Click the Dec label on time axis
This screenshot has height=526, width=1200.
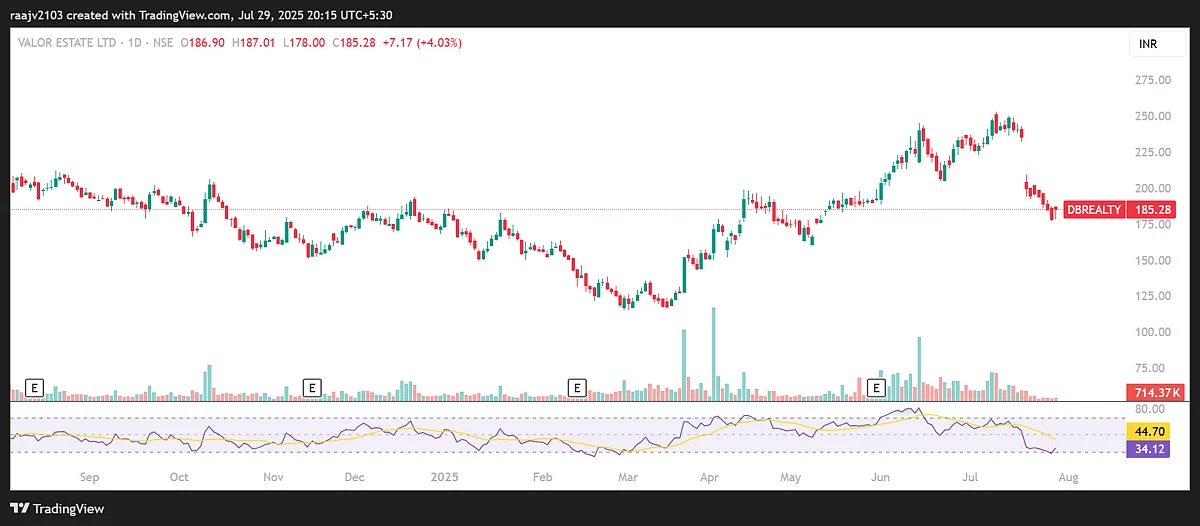click(354, 478)
